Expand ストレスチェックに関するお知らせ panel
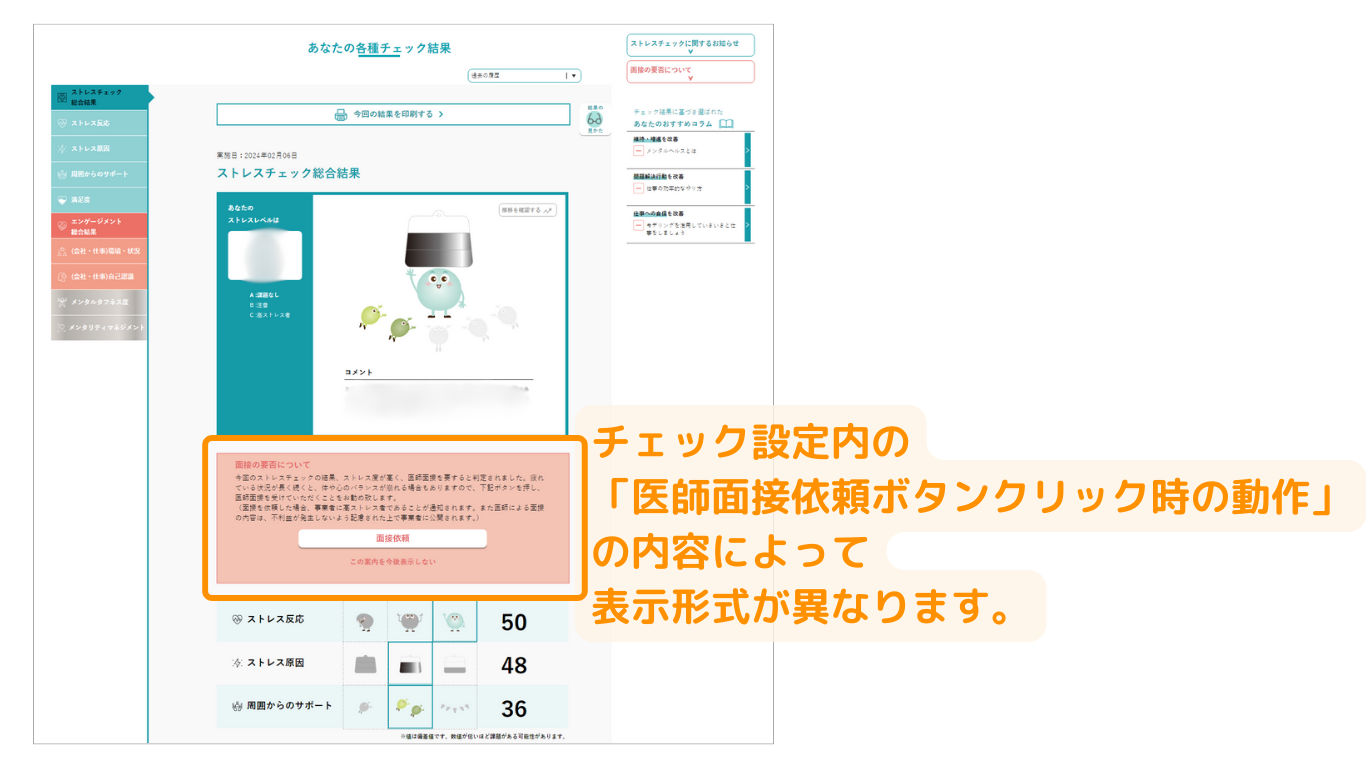The image size is (1366, 768). click(x=690, y=45)
